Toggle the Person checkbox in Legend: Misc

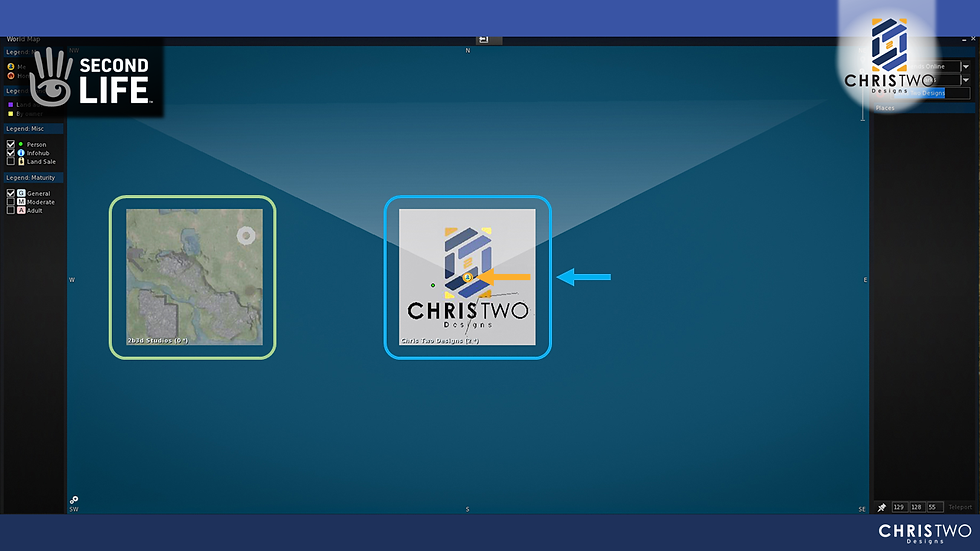coord(11,144)
